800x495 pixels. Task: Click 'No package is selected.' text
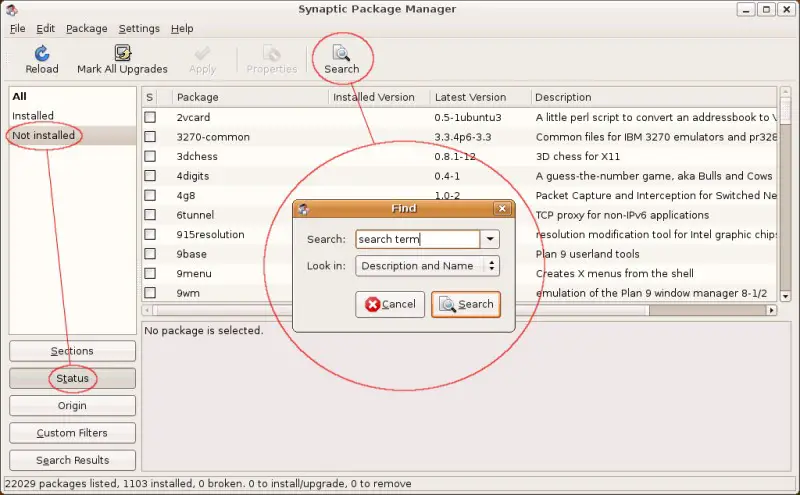(204, 331)
